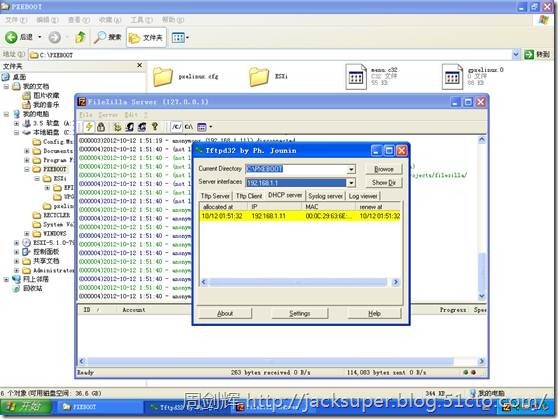
Task: Click FileZilla question mark help icon
Action: coord(154,126)
